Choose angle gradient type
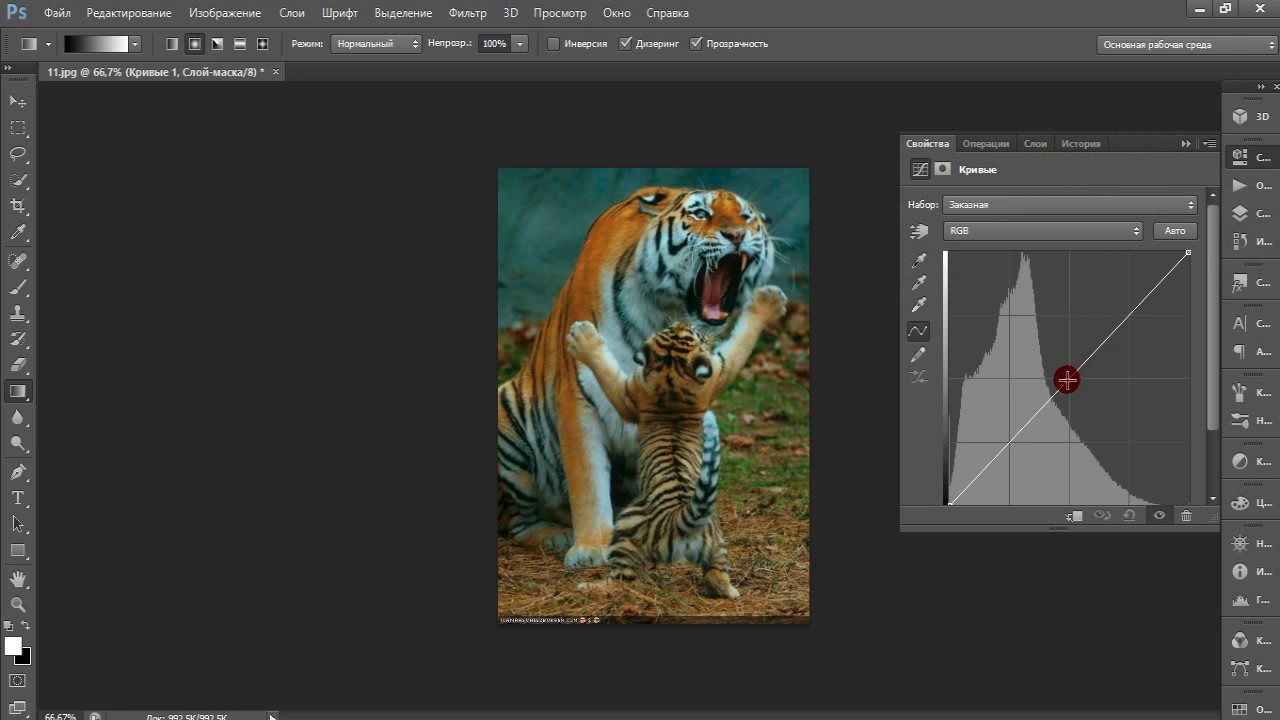Screen dimensions: 1280x720 point(217,44)
